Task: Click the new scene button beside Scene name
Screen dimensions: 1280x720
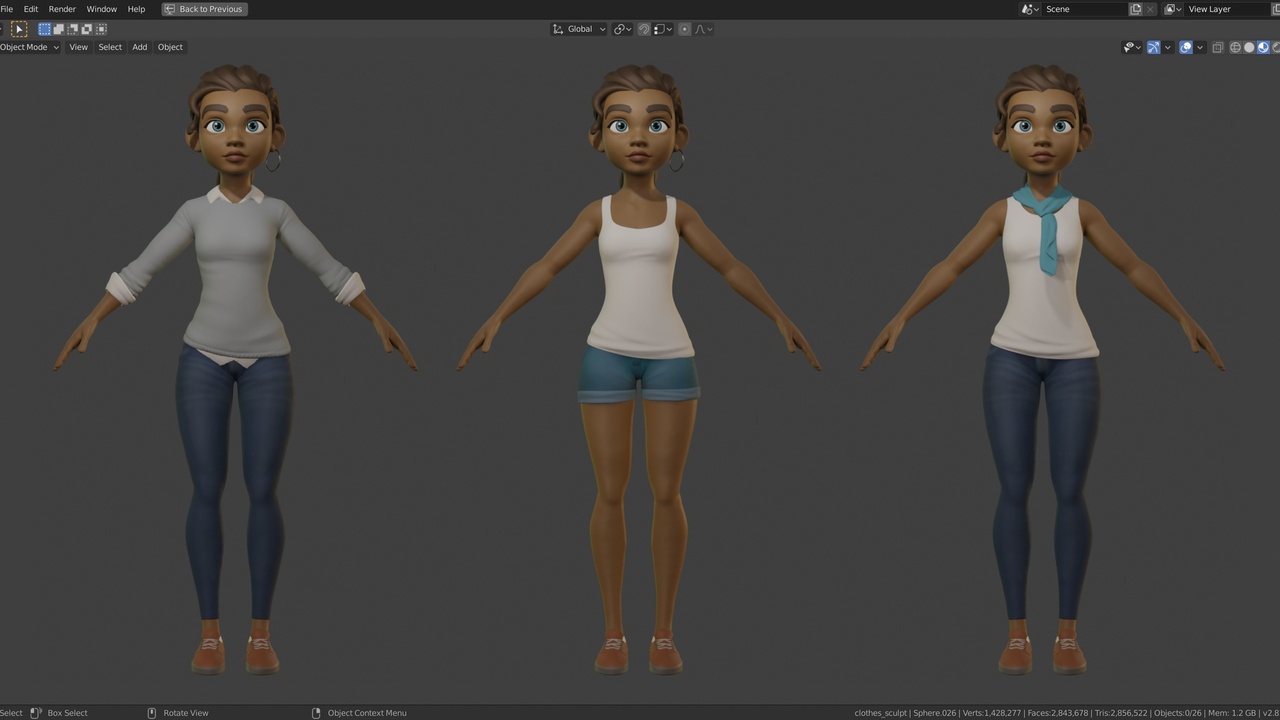Action: [x=1134, y=9]
